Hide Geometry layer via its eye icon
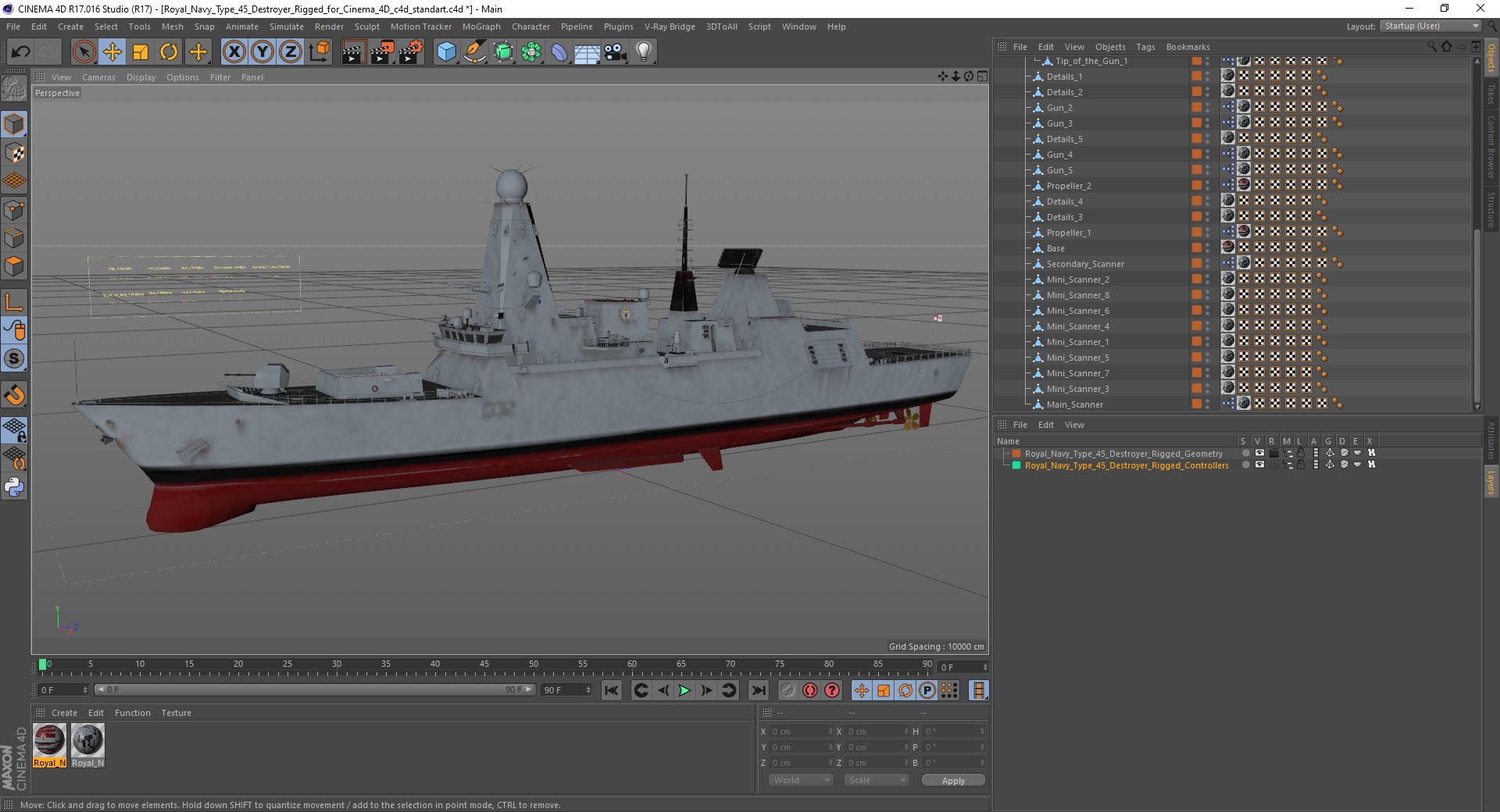The width and height of the screenshot is (1500, 812). click(1259, 453)
